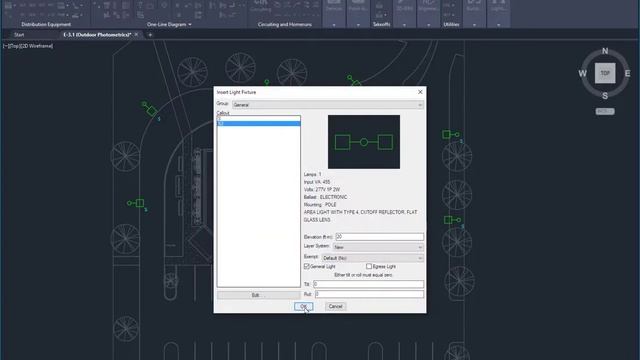Uncheck the General Light checkbox

pos(307,267)
